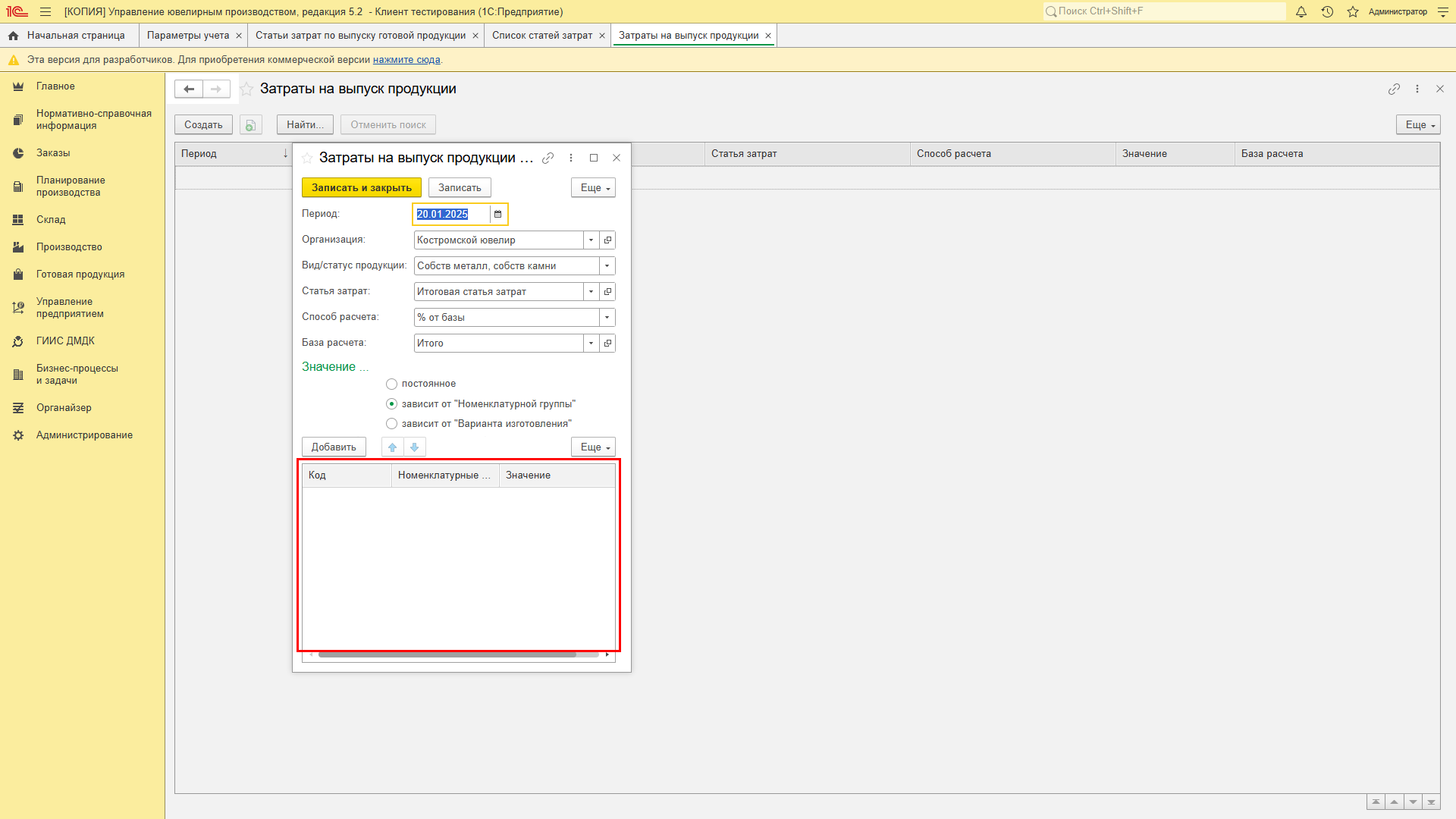Expand Статья затрат dropdown arrow

(591, 292)
